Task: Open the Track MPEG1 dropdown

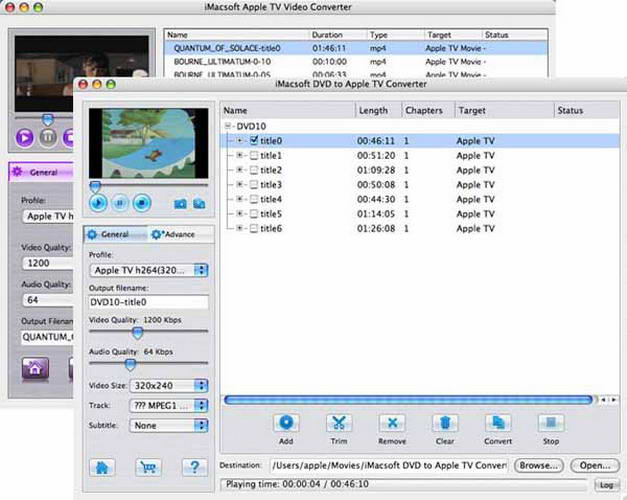Action: click(x=169, y=406)
